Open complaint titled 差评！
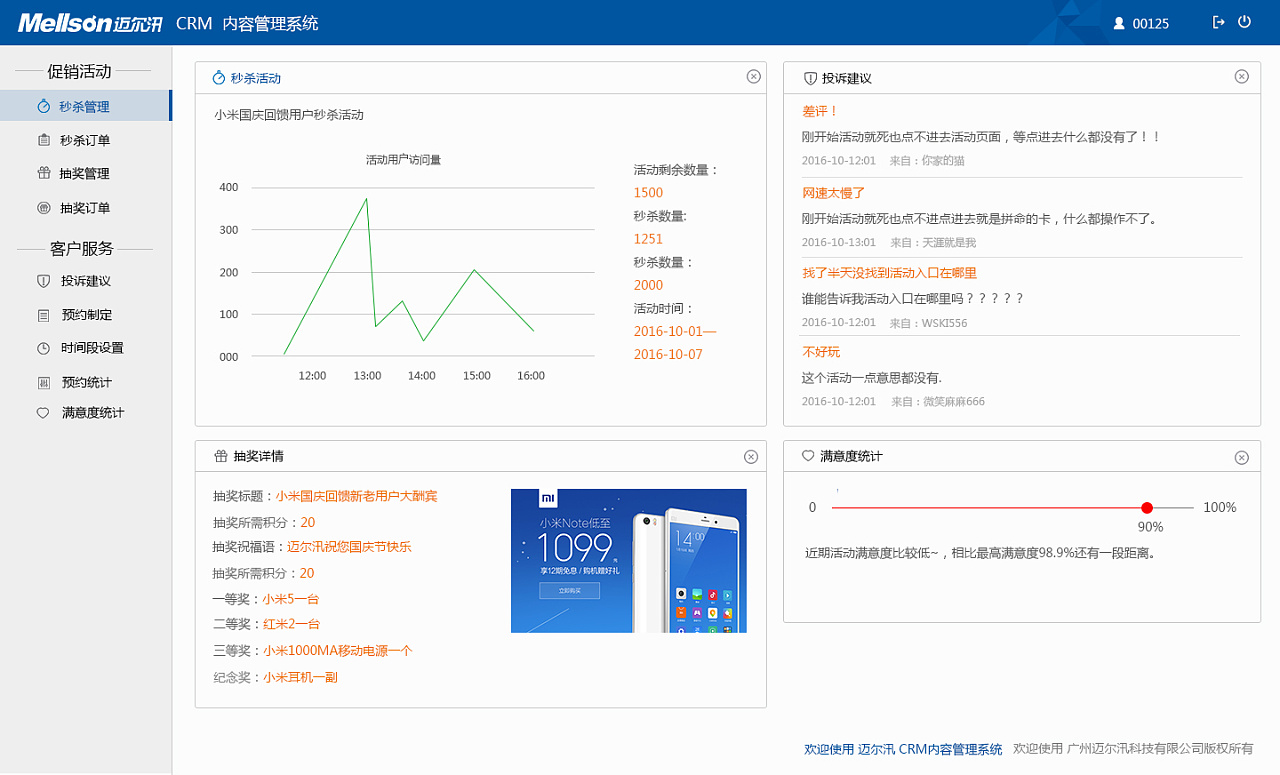1280x775 pixels. (x=820, y=111)
